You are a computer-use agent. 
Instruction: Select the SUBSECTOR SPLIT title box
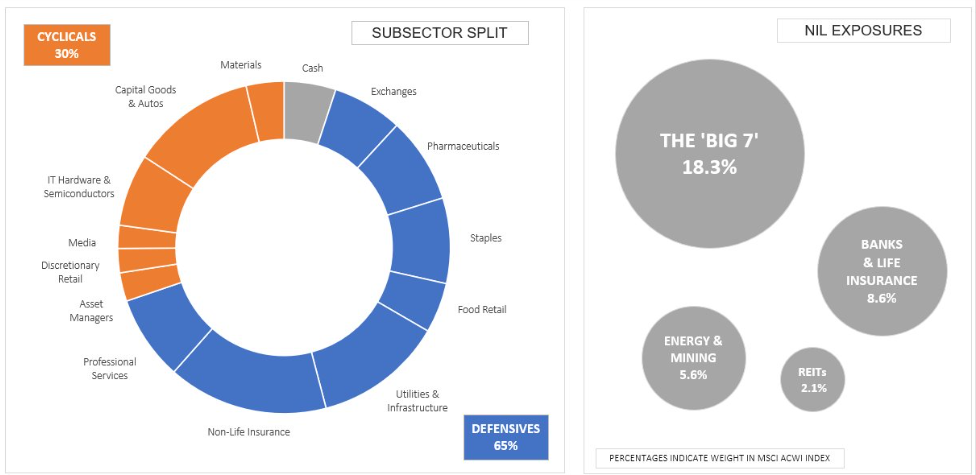click(439, 32)
